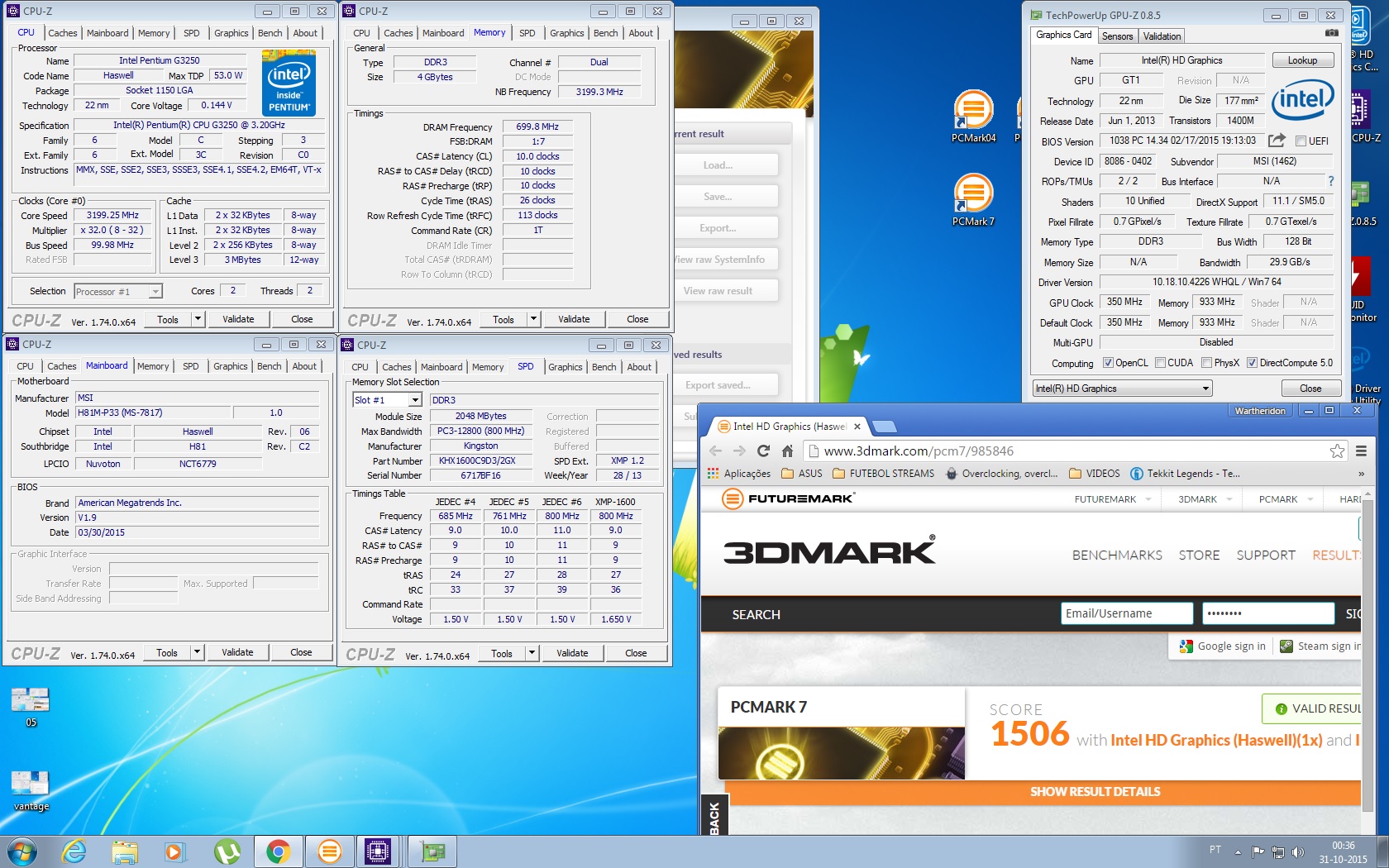Screen dimensions: 1389x868
Task: Click the Chrome reload page icon
Action: [x=763, y=451]
